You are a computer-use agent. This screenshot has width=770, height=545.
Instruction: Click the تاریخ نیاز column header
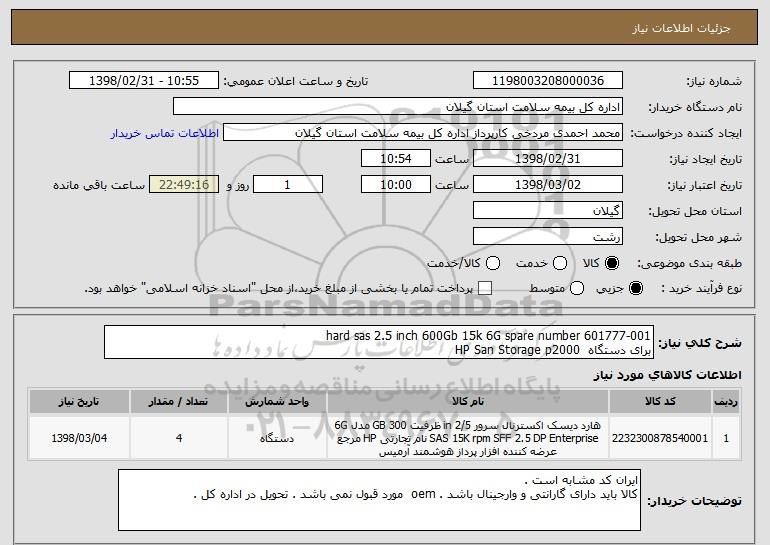click(79, 402)
